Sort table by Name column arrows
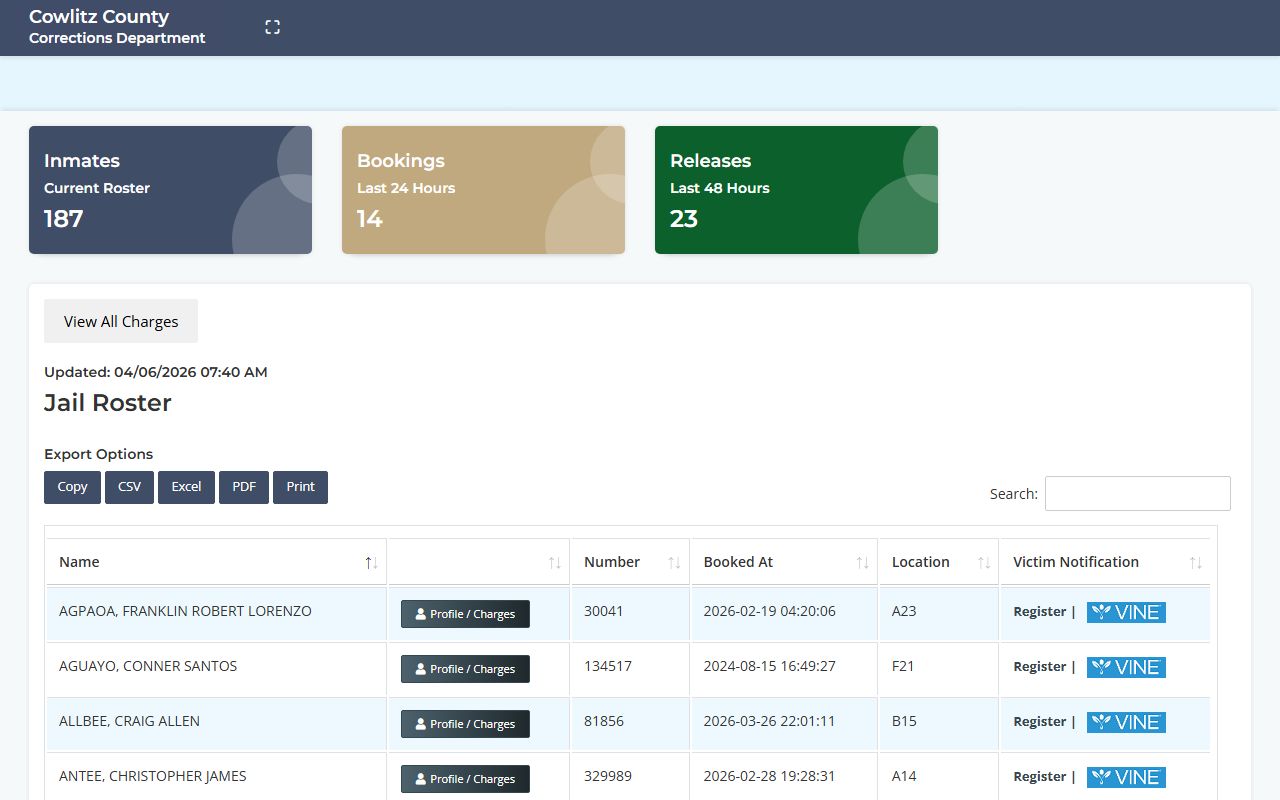Image resolution: width=1280 pixels, height=800 pixels. tap(371, 563)
